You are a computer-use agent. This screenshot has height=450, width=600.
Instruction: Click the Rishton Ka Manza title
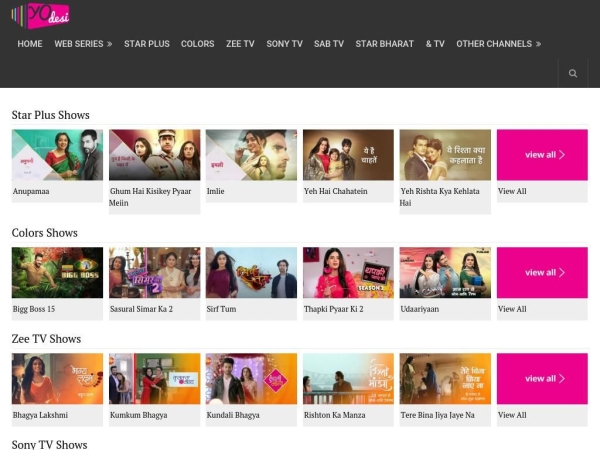point(334,415)
